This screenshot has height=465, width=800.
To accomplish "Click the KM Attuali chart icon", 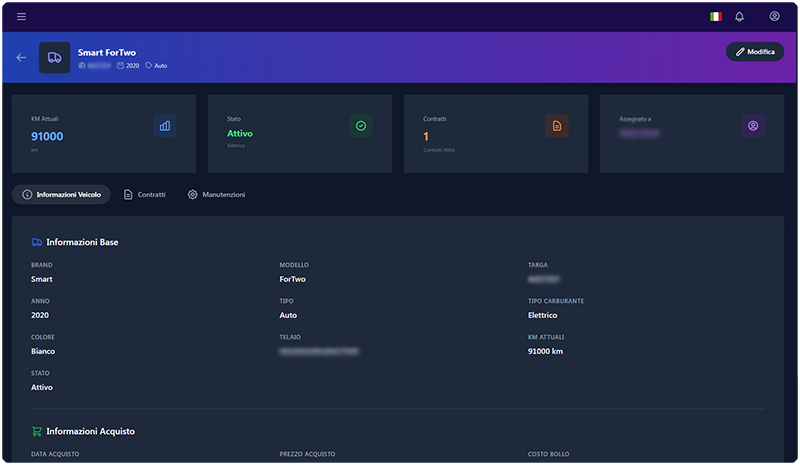I will coord(165,126).
